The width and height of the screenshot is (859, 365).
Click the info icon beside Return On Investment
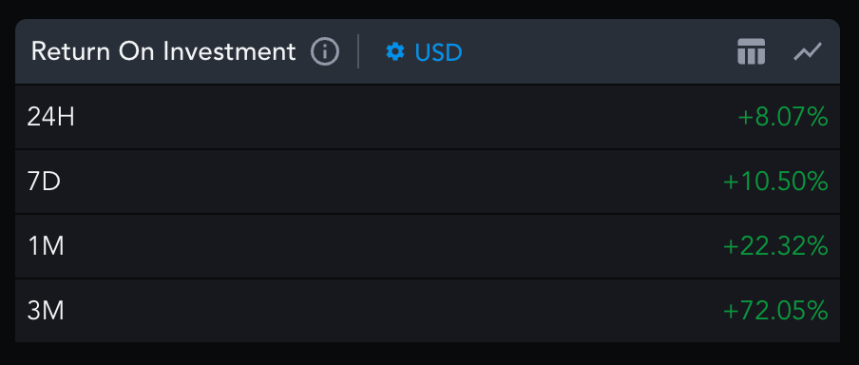pos(325,52)
